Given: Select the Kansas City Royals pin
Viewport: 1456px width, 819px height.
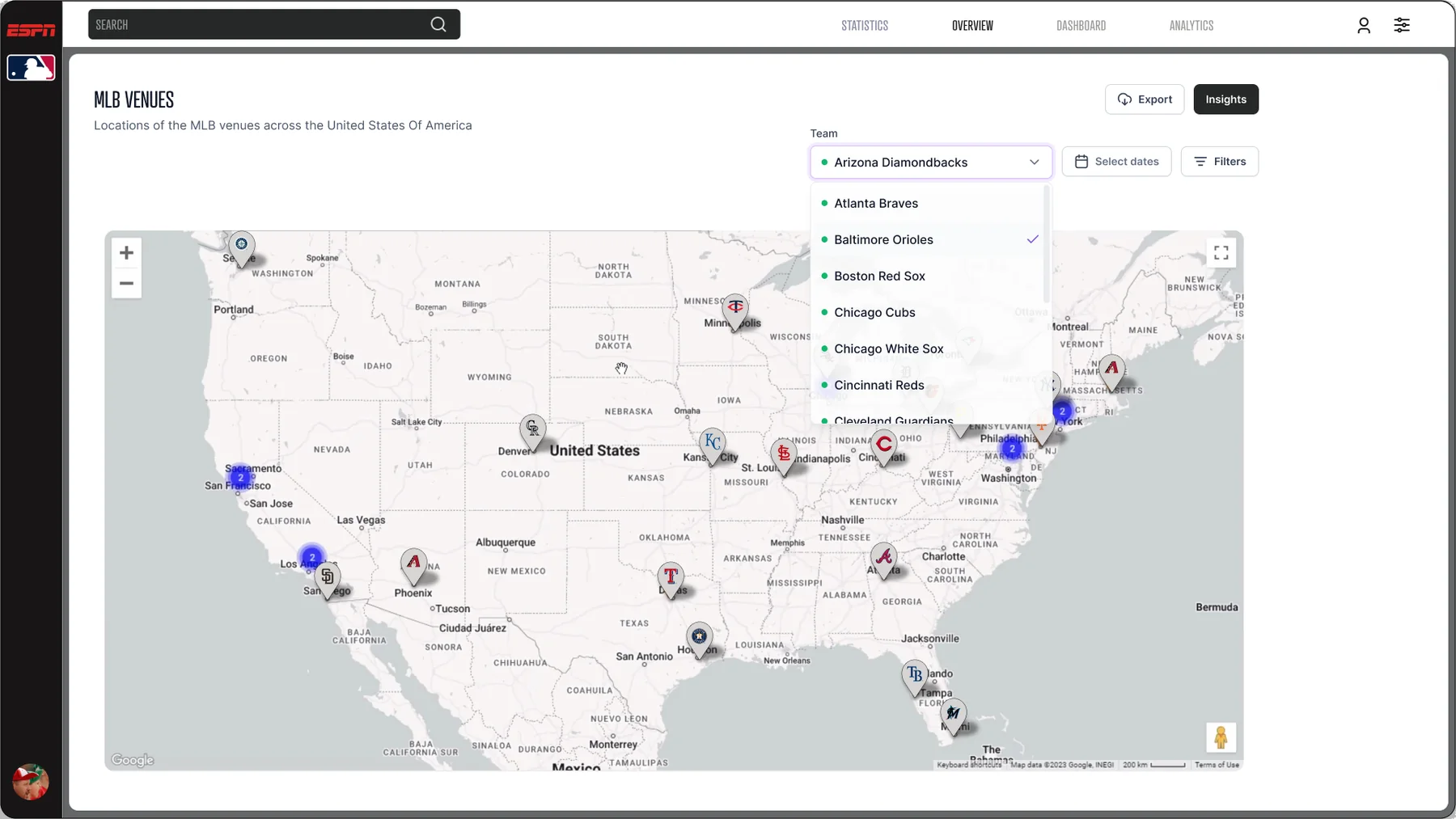Looking at the screenshot, I should click(x=712, y=446).
